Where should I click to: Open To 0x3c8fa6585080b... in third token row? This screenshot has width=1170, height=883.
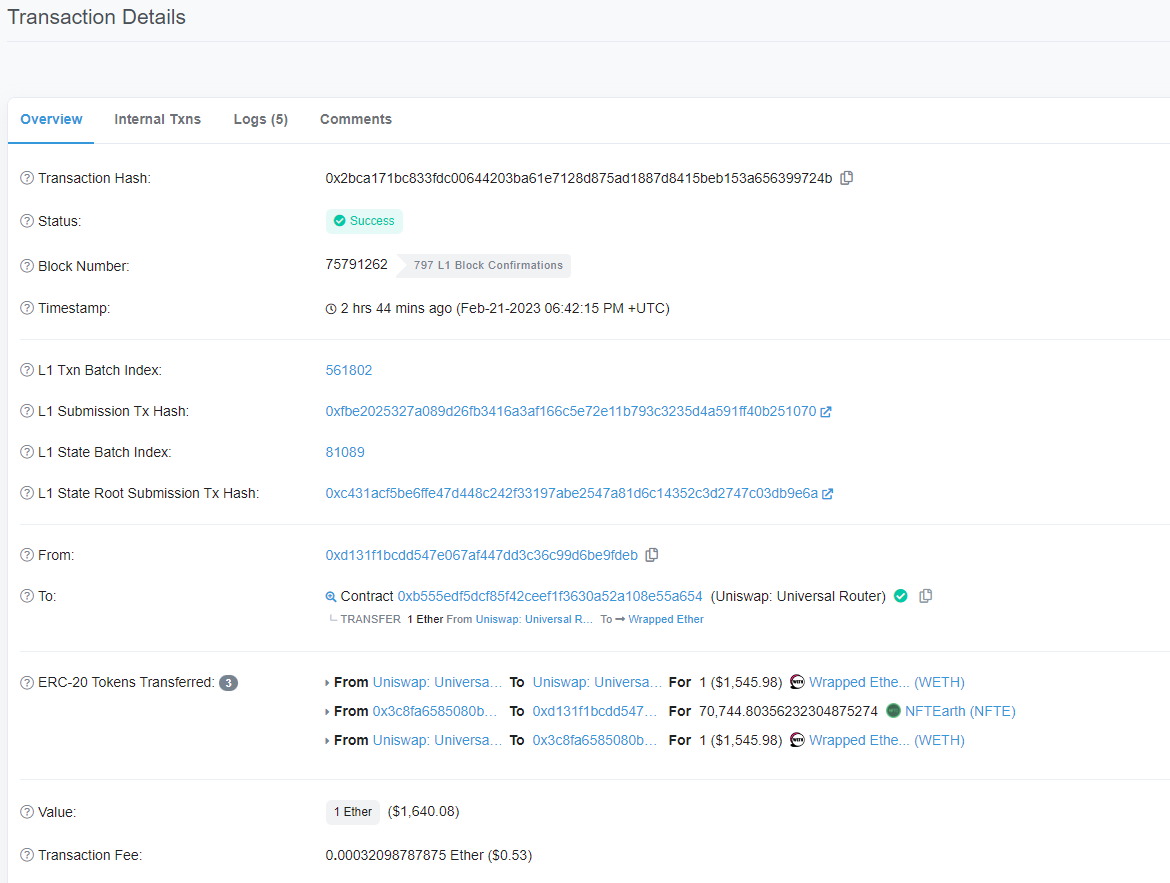click(595, 740)
